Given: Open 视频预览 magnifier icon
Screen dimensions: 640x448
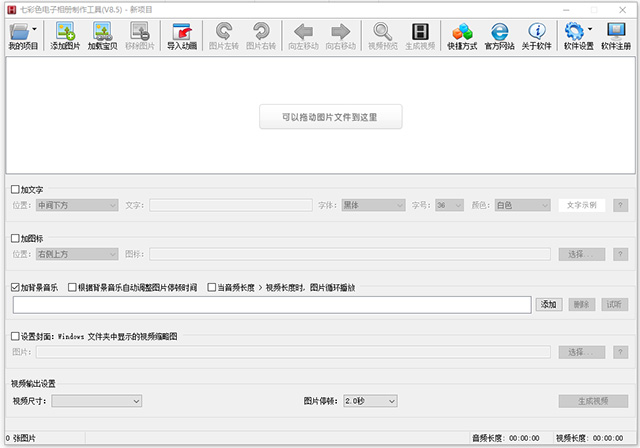Looking at the screenshot, I should 382,31.
